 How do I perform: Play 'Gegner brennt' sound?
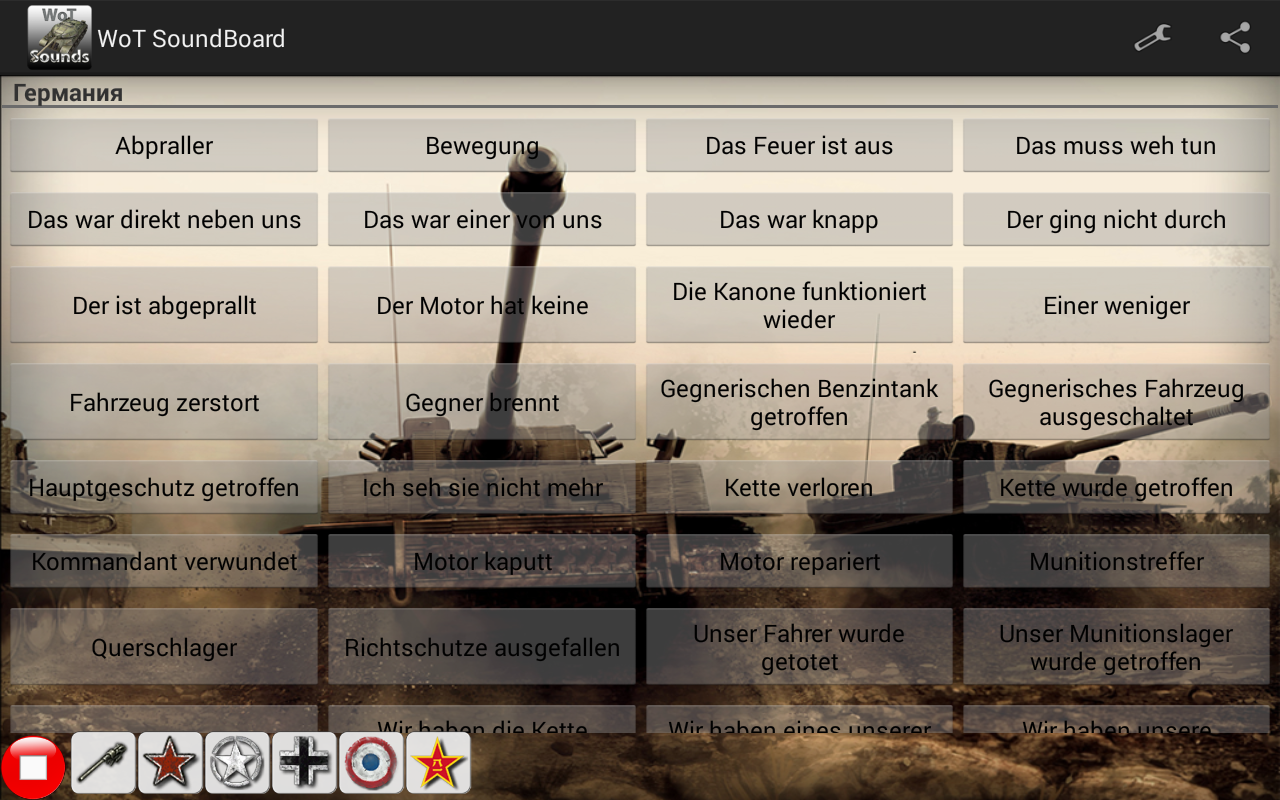coord(482,403)
